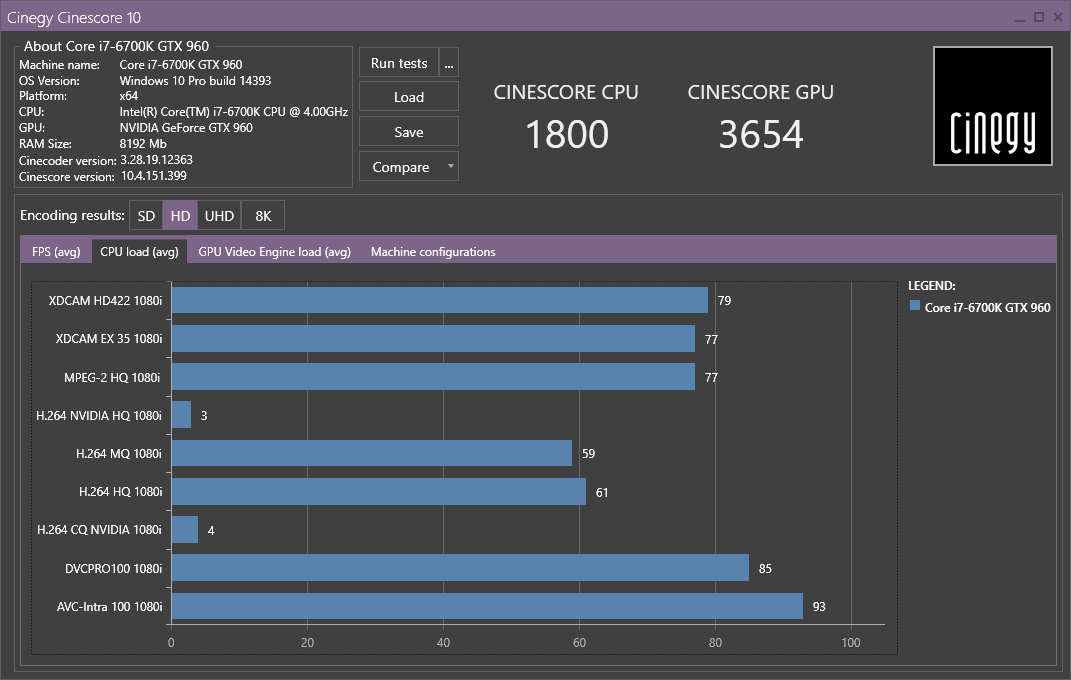
Task: Click the GPU name NVIDIA GeForce GTX 960
Action: point(186,128)
